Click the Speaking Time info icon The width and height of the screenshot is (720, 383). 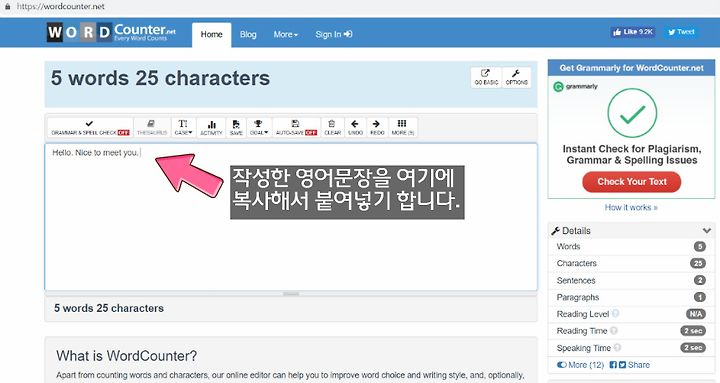coord(617,347)
